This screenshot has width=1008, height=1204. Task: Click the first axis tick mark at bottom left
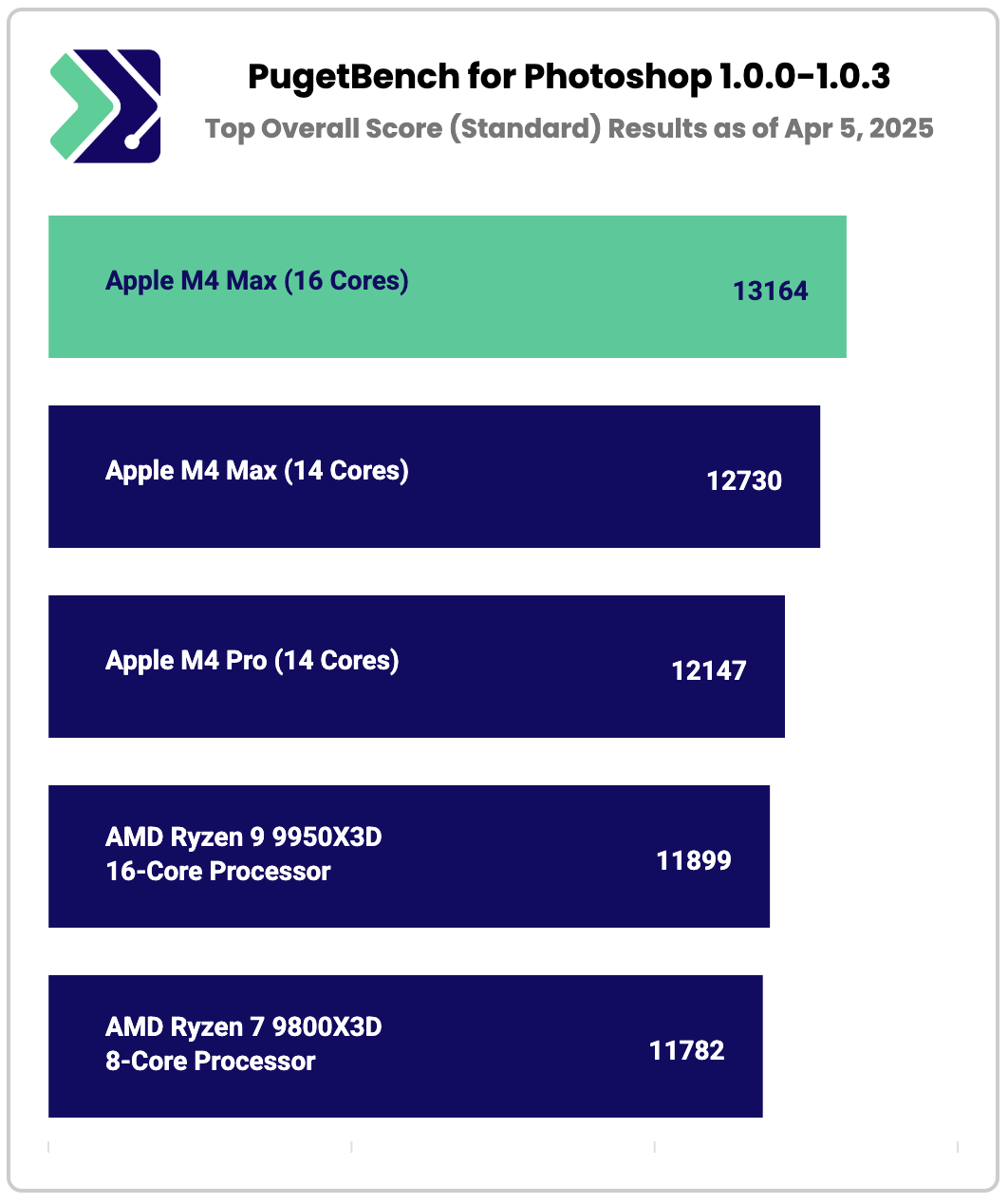[x=48, y=1147]
